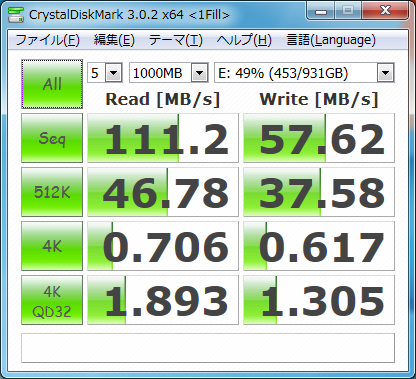Open the 編集(E) menu
The height and width of the screenshot is (379, 416).
114,40
